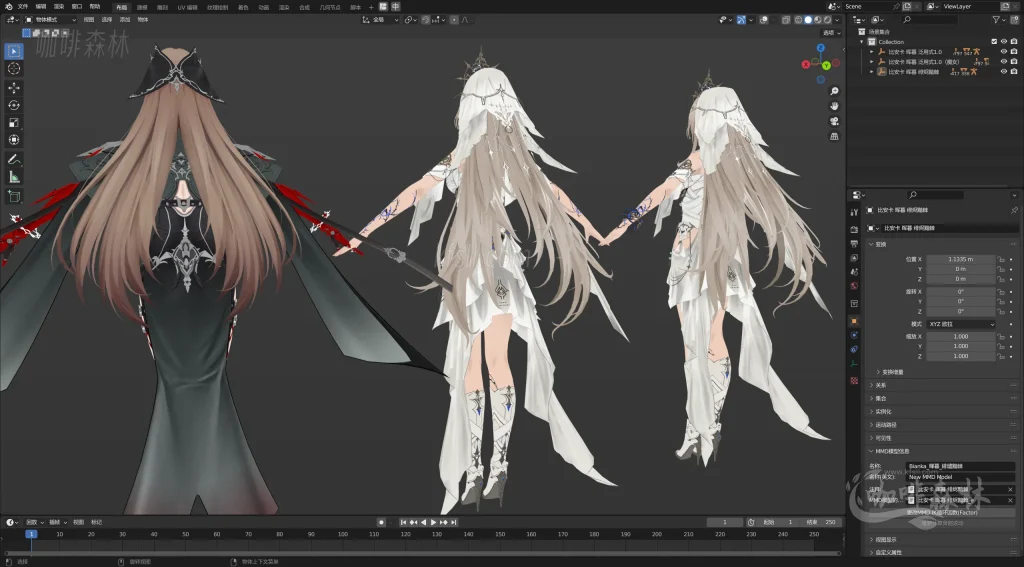Select the Measure tool
Image resolution: width=1024 pixels, height=567 pixels.
tap(14, 177)
